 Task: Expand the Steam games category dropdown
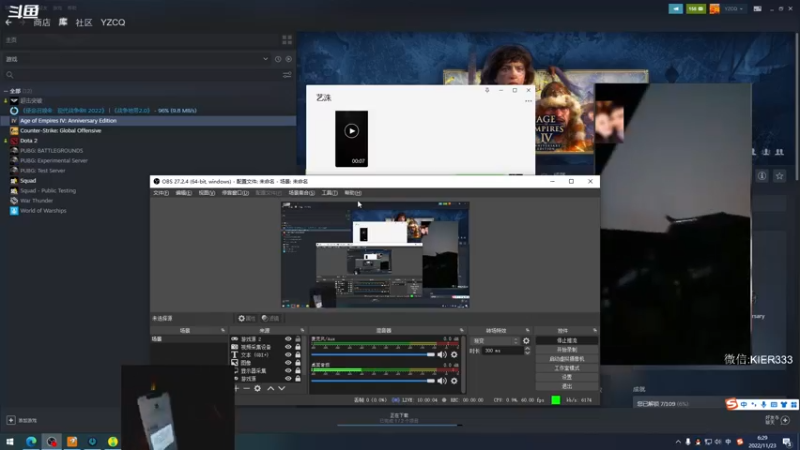tap(264, 59)
